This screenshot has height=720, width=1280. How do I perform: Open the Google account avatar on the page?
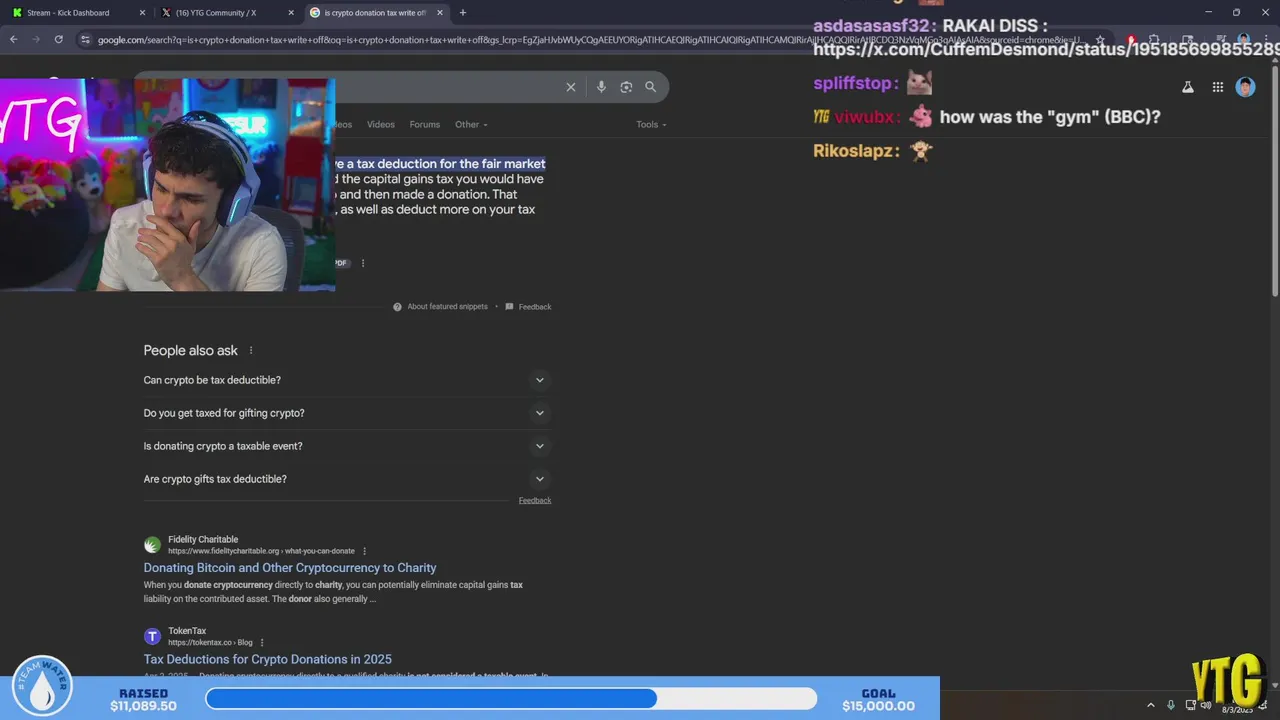1245,87
